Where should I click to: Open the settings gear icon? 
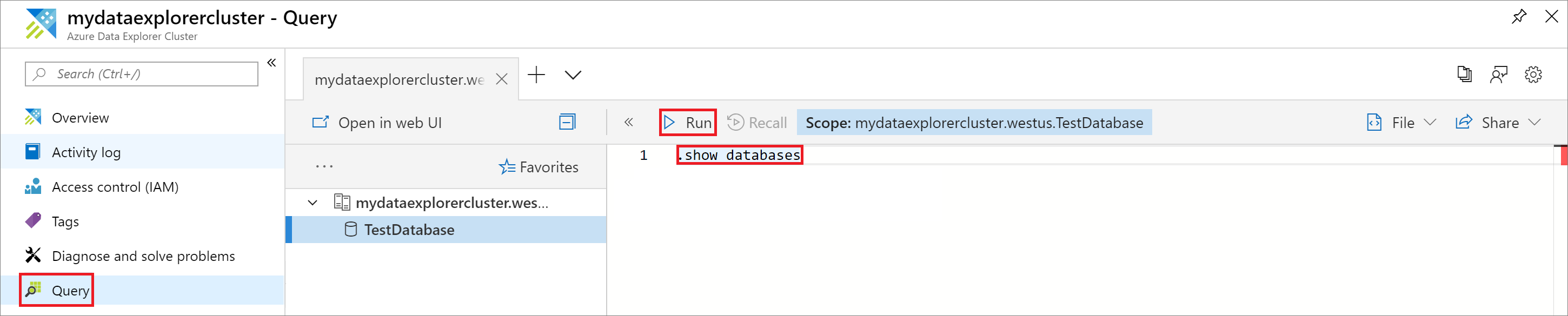pyautogui.click(x=1533, y=75)
